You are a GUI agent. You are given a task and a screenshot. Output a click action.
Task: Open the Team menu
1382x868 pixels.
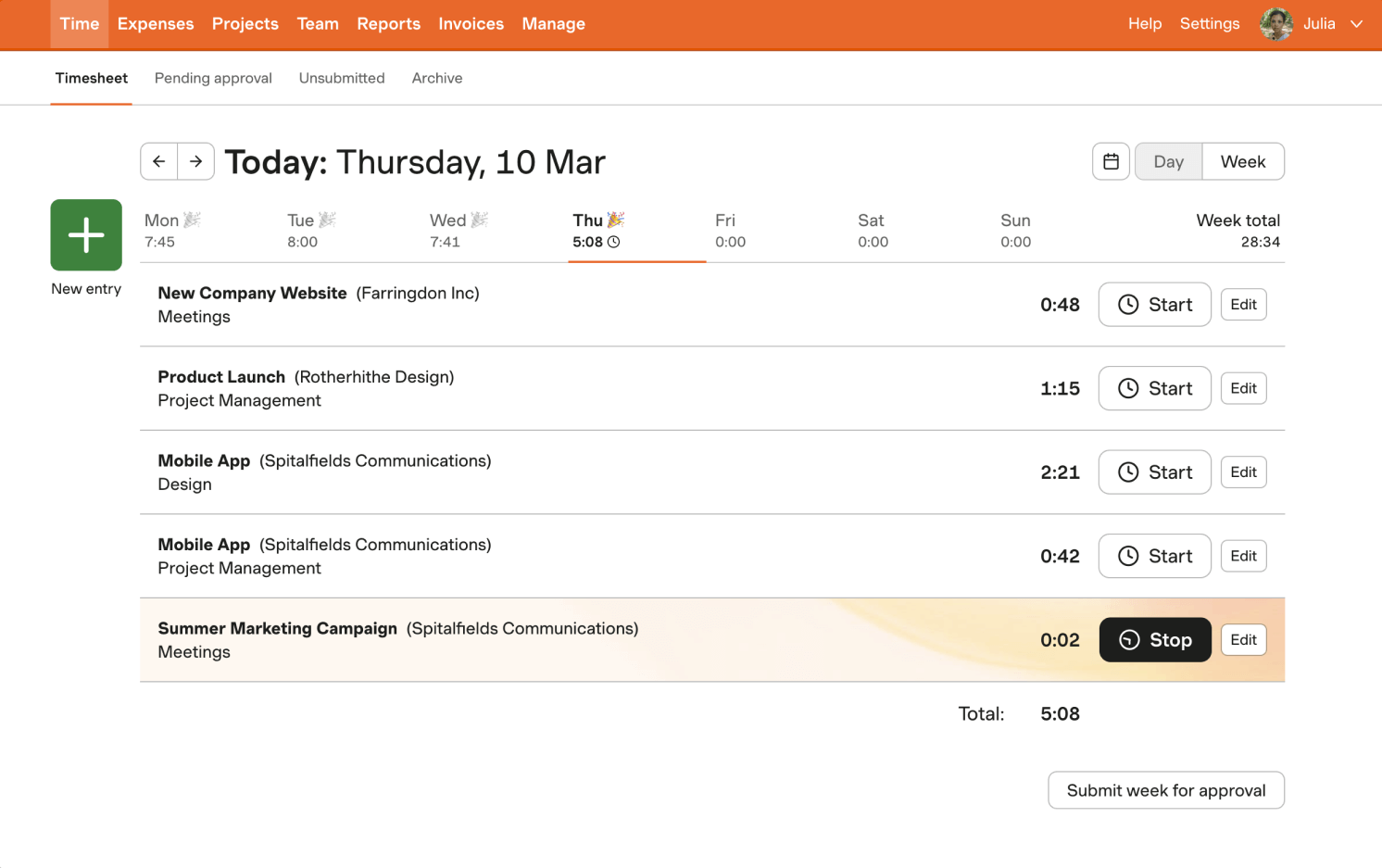point(318,24)
